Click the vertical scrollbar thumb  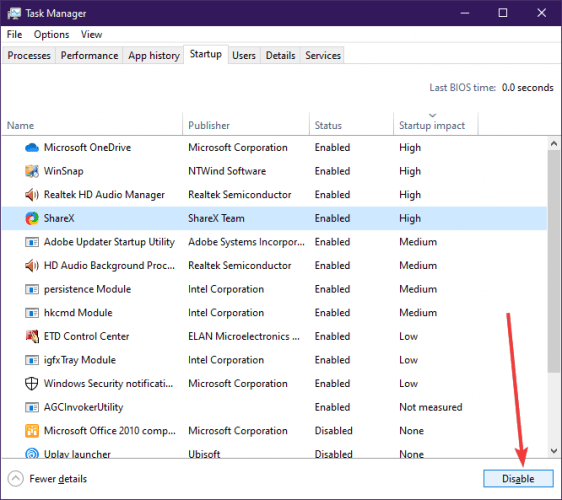tap(554, 261)
